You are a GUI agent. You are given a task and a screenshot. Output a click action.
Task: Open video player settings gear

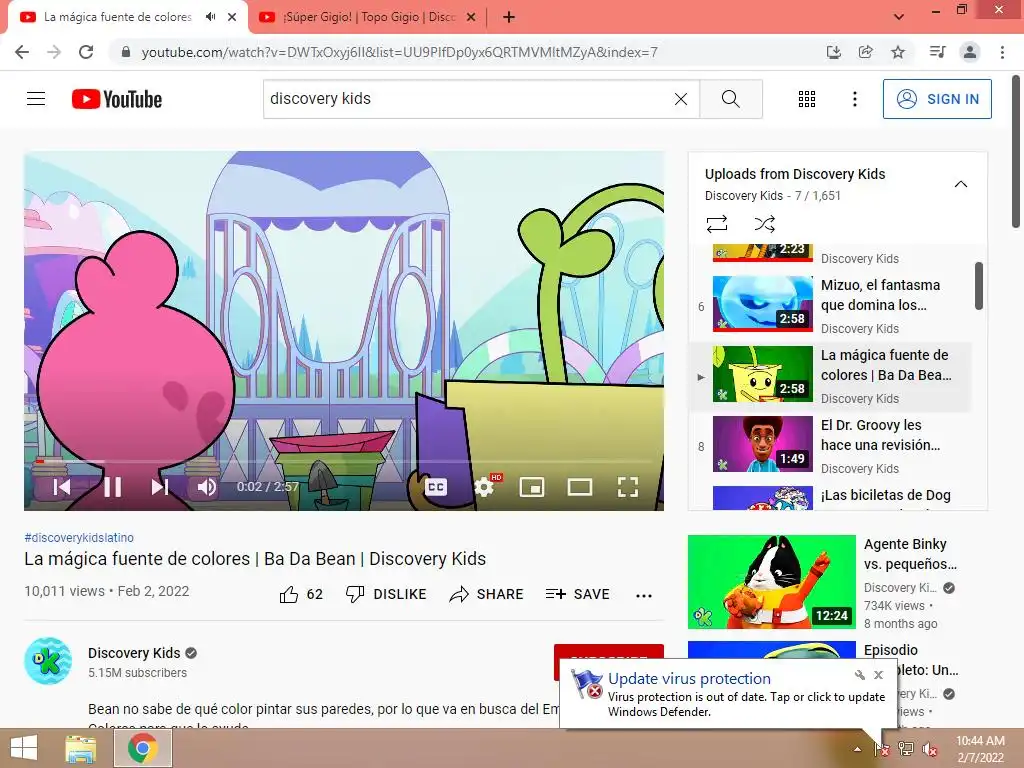[484, 487]
